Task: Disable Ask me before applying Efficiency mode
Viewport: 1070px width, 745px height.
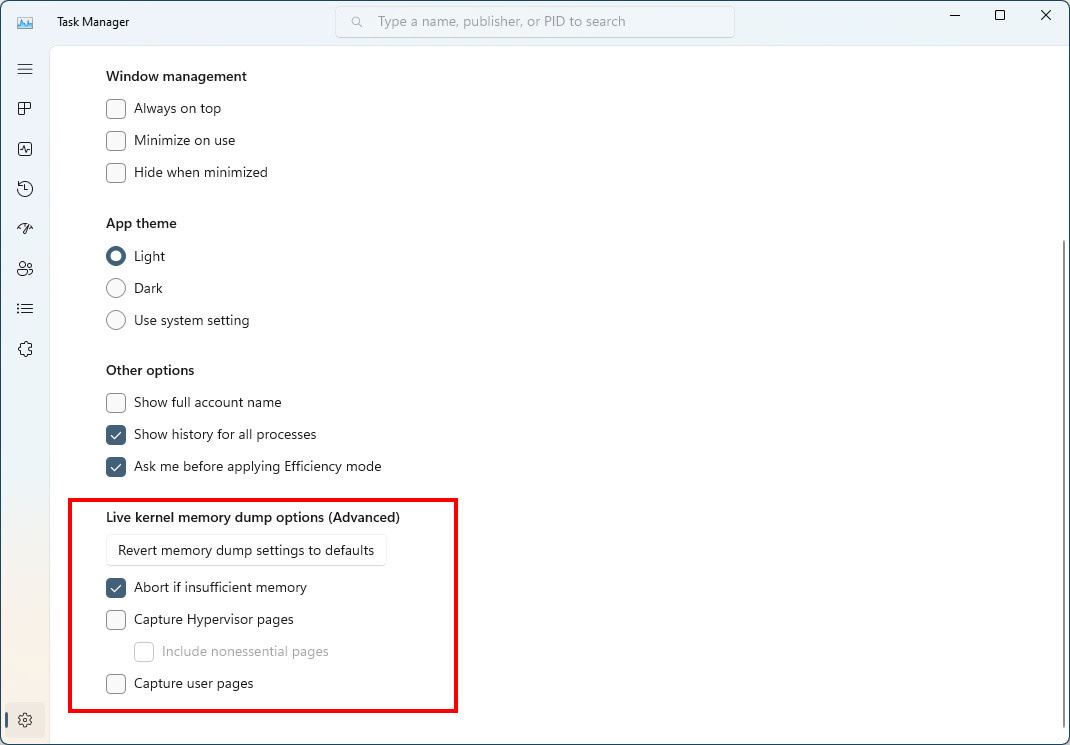Action: [x=115, y=466]
